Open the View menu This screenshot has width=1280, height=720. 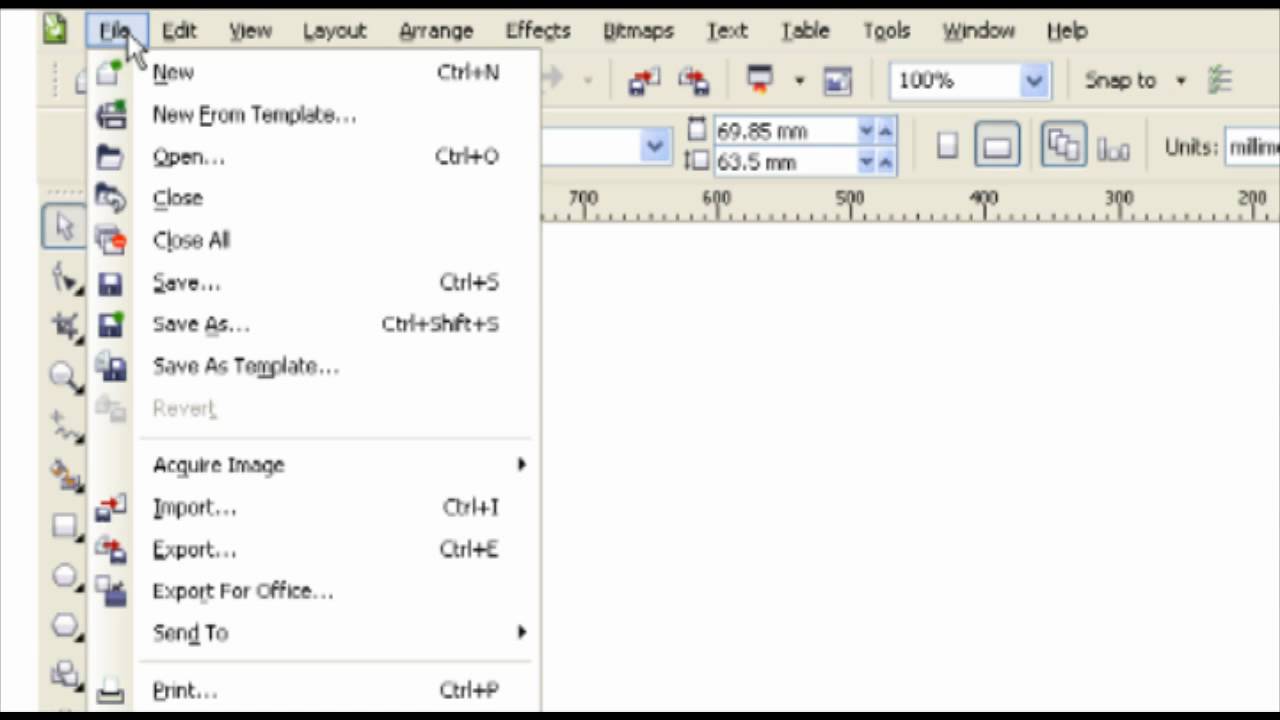pos(250,31)
